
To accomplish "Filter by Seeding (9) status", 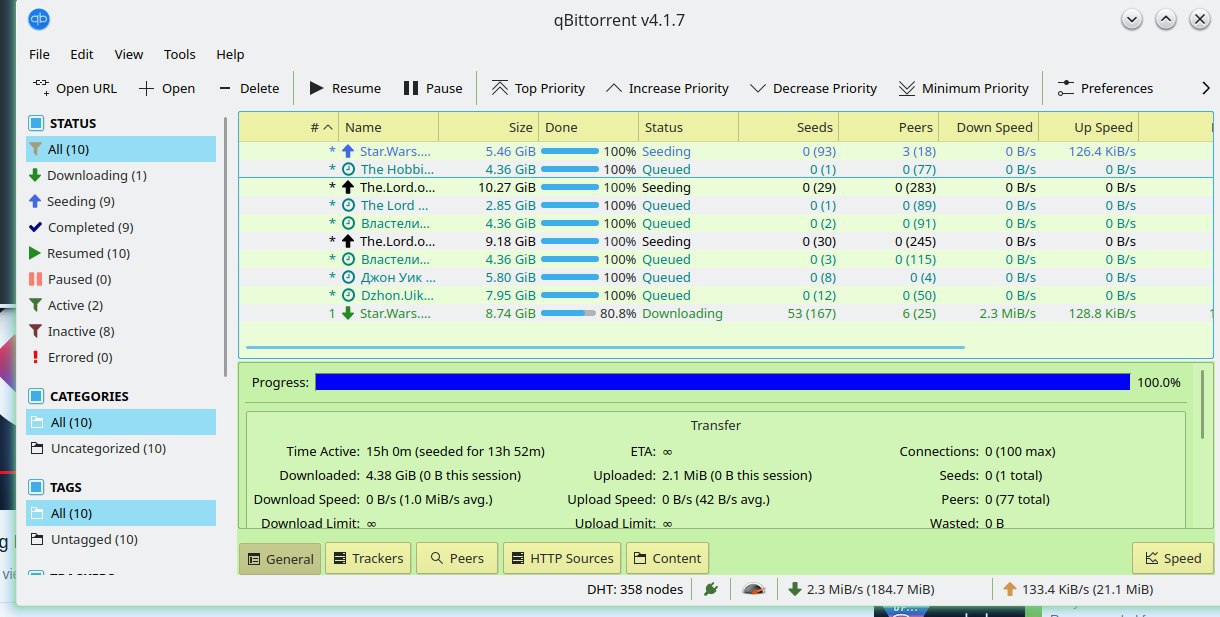I will pos(121,201).
